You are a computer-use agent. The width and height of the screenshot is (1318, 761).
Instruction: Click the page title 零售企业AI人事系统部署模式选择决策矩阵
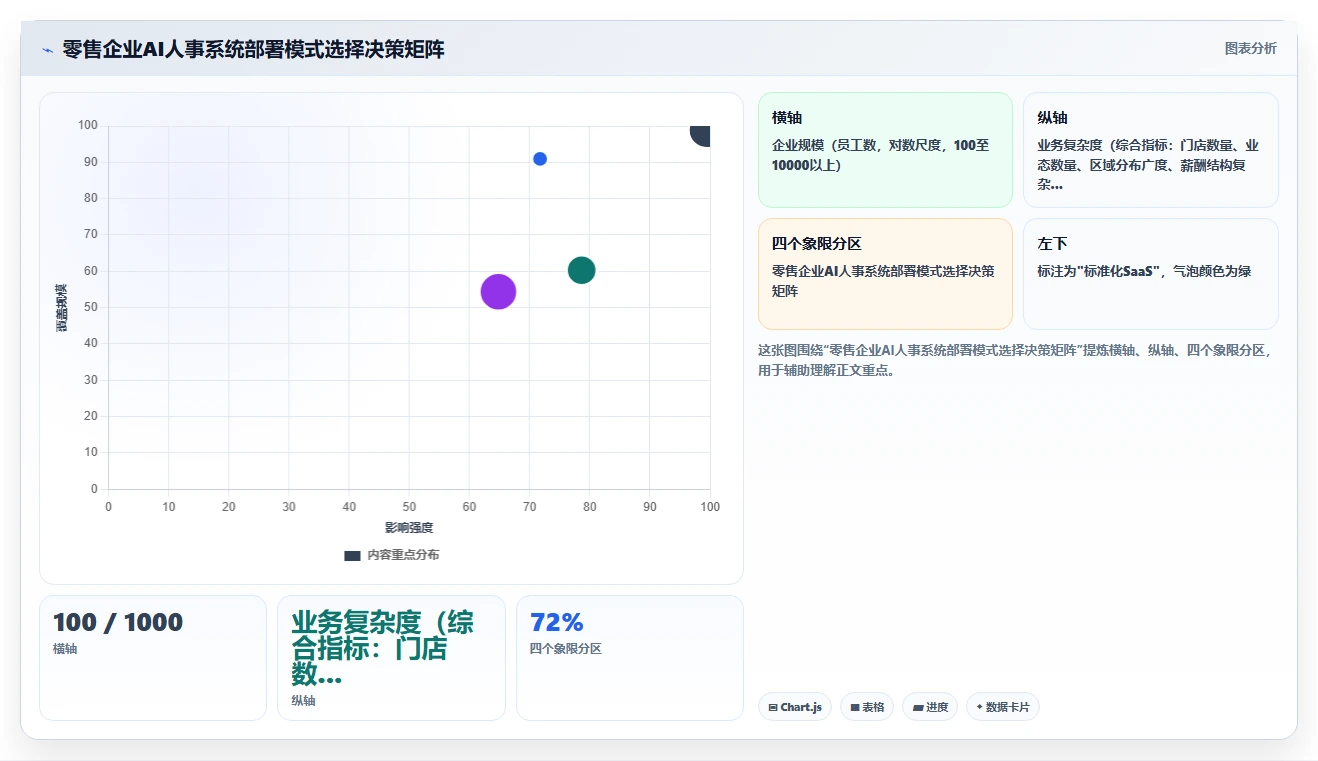coord(254,49)
